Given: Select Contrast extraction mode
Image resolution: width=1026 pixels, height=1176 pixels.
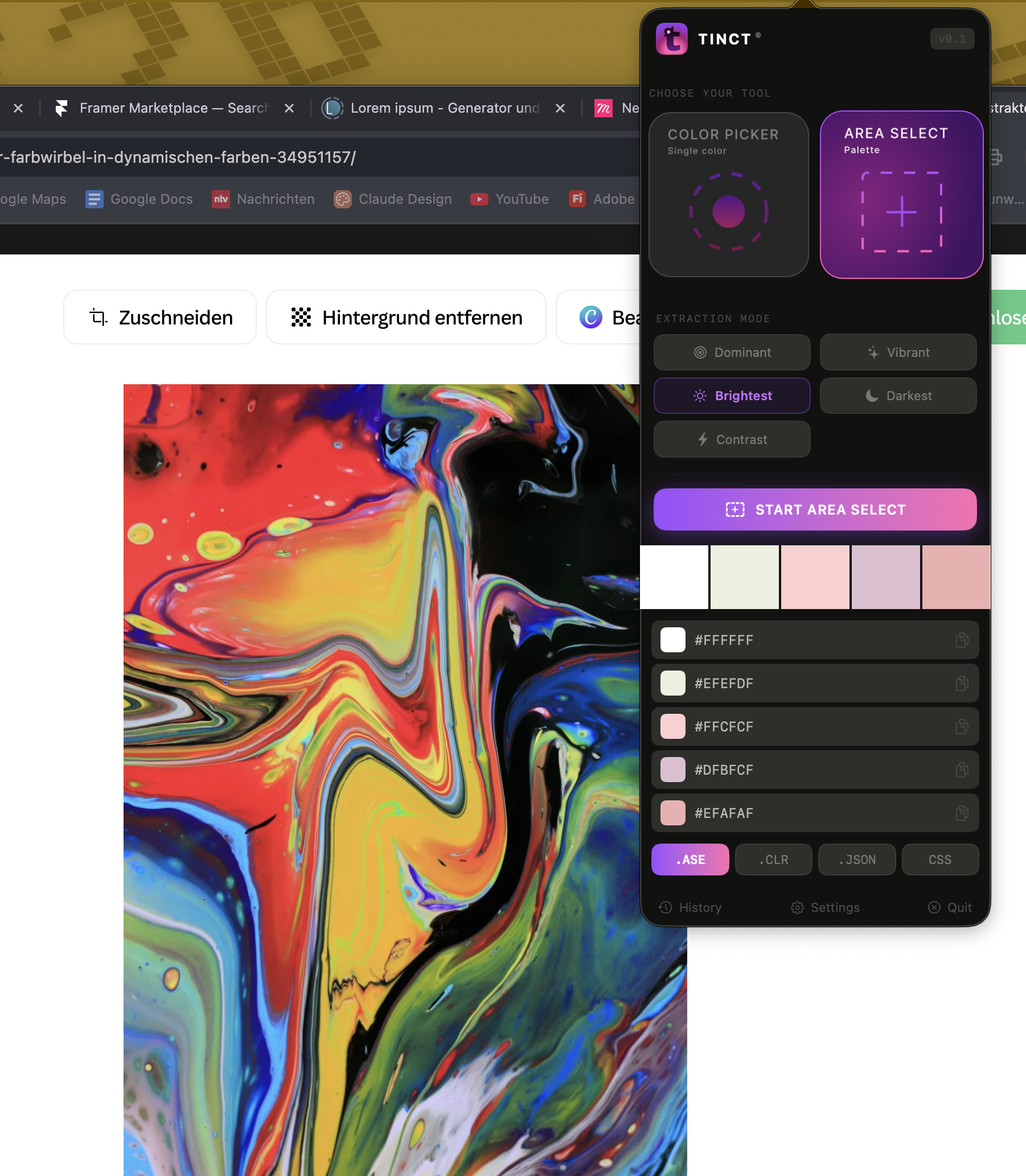Looking at the screenshot, I should 732,439.
